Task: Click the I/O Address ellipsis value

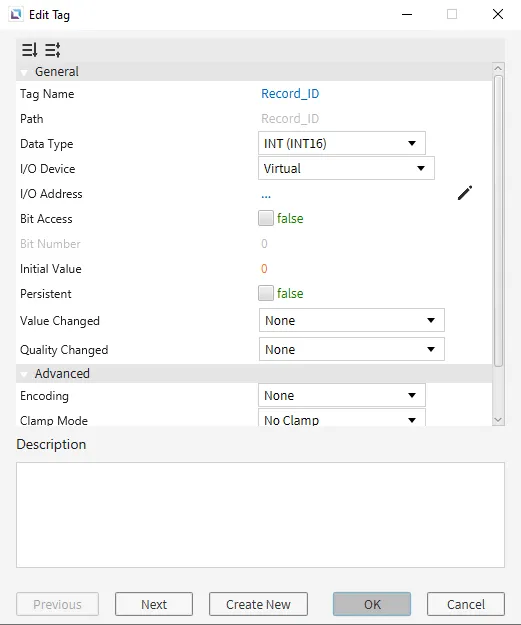Action: (x=266, y=195)
